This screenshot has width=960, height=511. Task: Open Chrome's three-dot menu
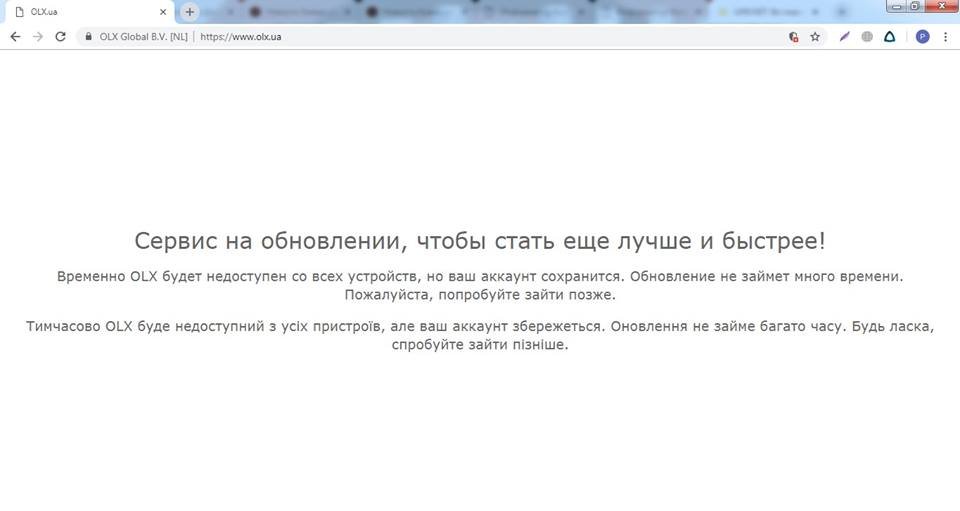(945, 37)
